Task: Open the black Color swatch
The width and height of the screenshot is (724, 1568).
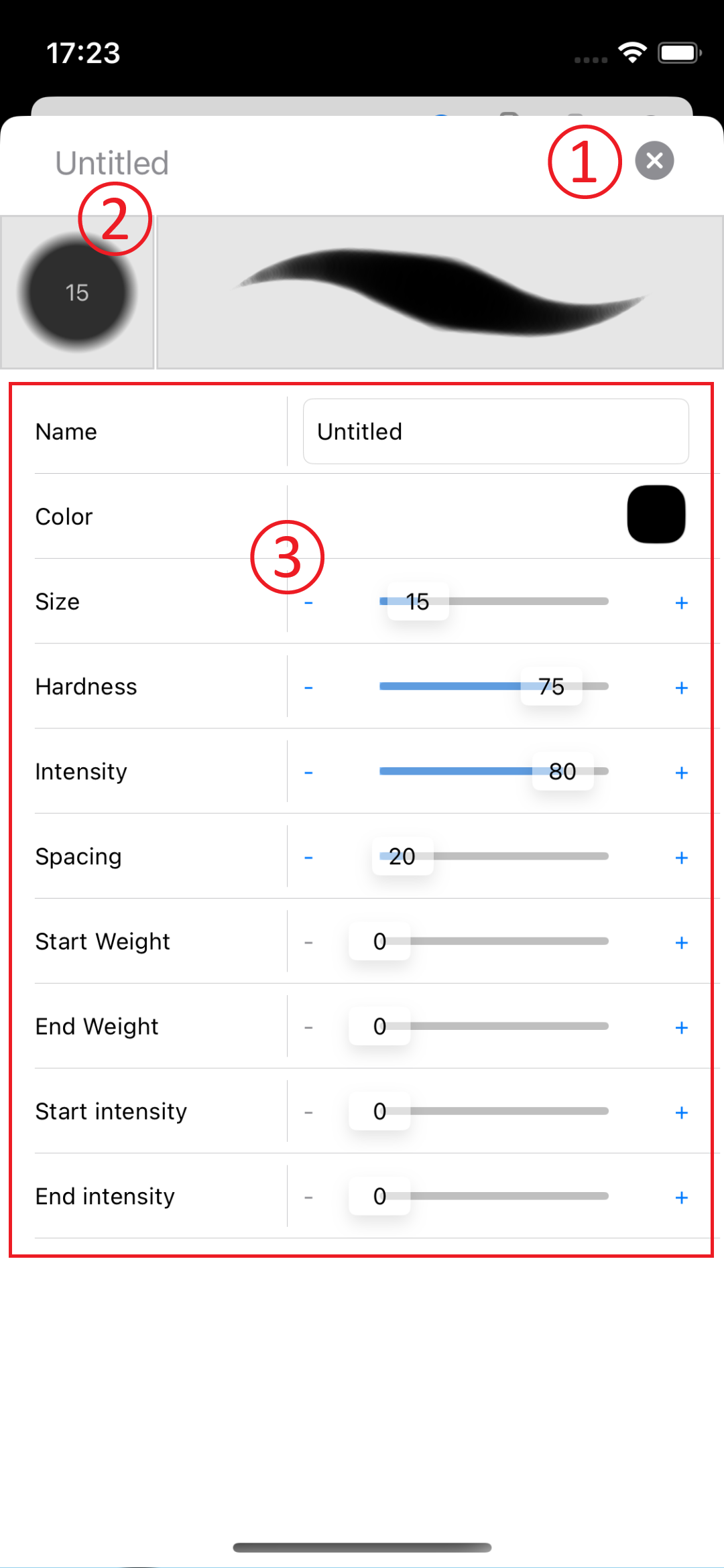Action: click(656, 515)
